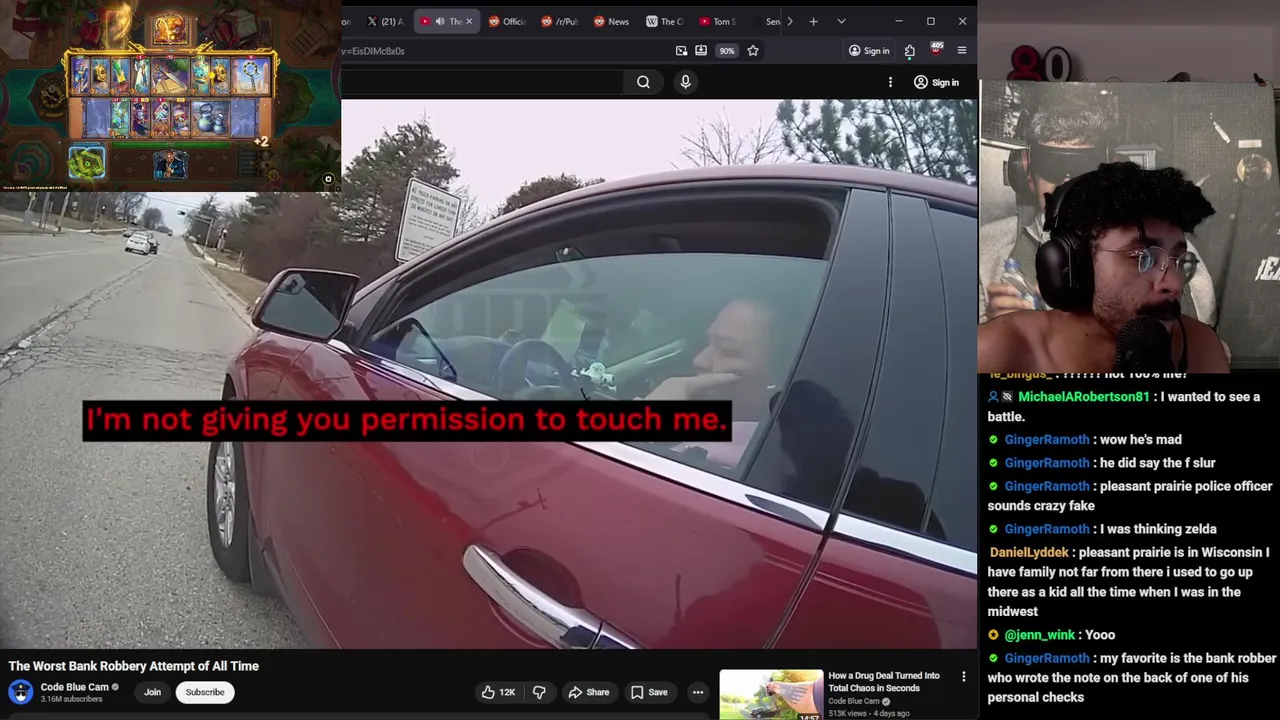
Task: Click the browser account Sign in button
Action: point(869,51)
